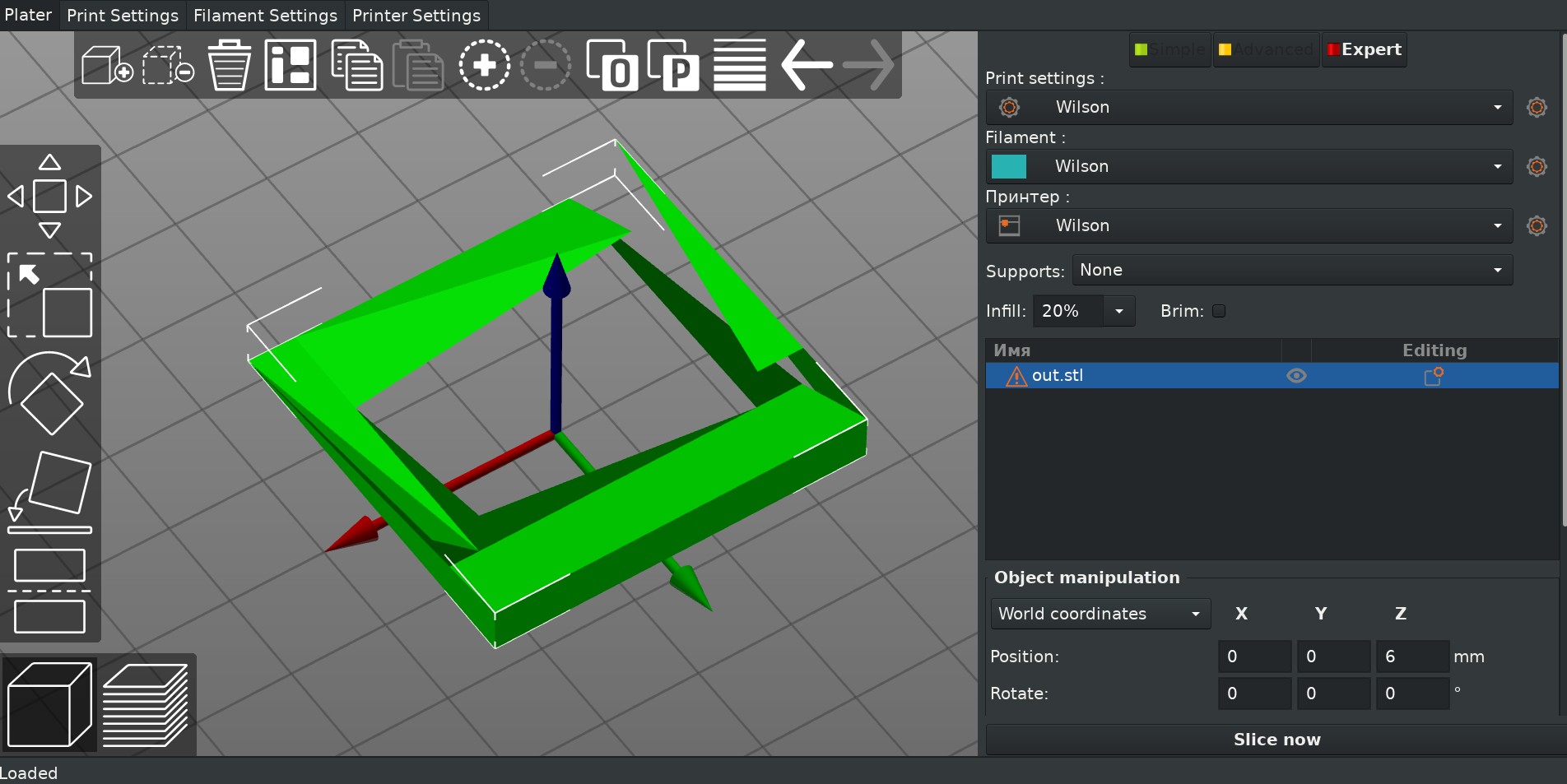Open the Infill percentage dropdown arrow
This screenshot has width=1567, height=784.
pyautogui.click(x=1118, y=311)
